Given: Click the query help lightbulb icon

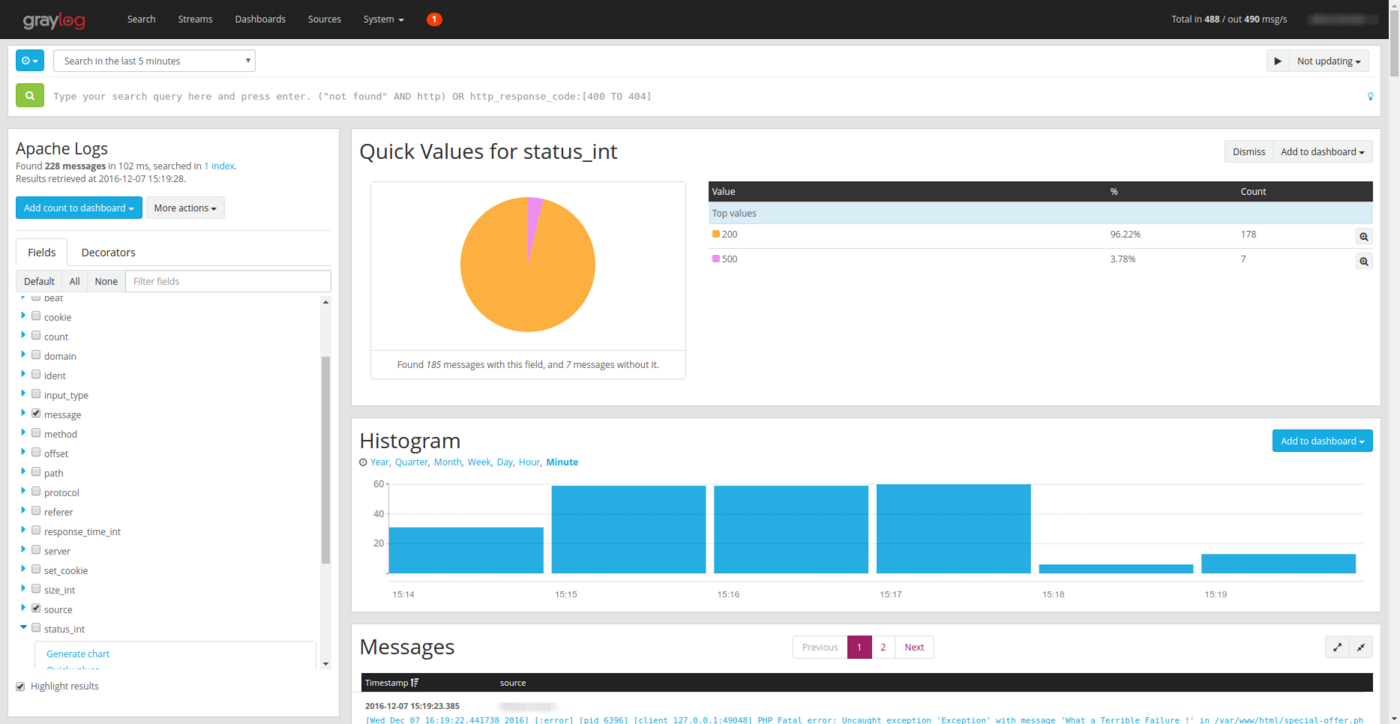Looking at the screenshot, I should [x=1370, y=97].
